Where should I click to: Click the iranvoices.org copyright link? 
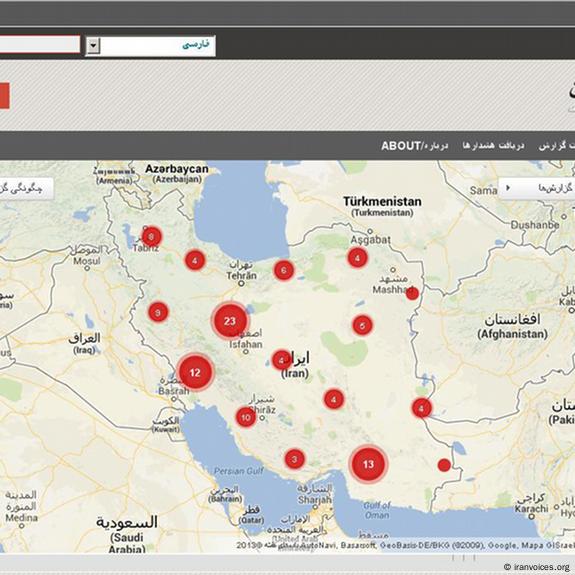[x=538, y=567]
